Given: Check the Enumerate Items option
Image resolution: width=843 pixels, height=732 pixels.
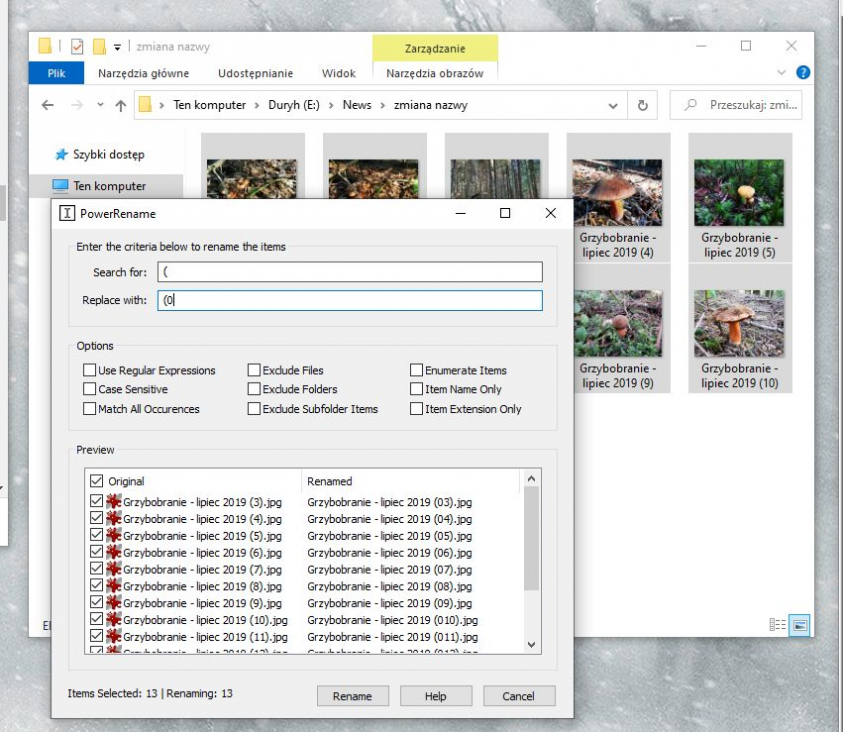Looking at the screenshot, I should 417,371.
